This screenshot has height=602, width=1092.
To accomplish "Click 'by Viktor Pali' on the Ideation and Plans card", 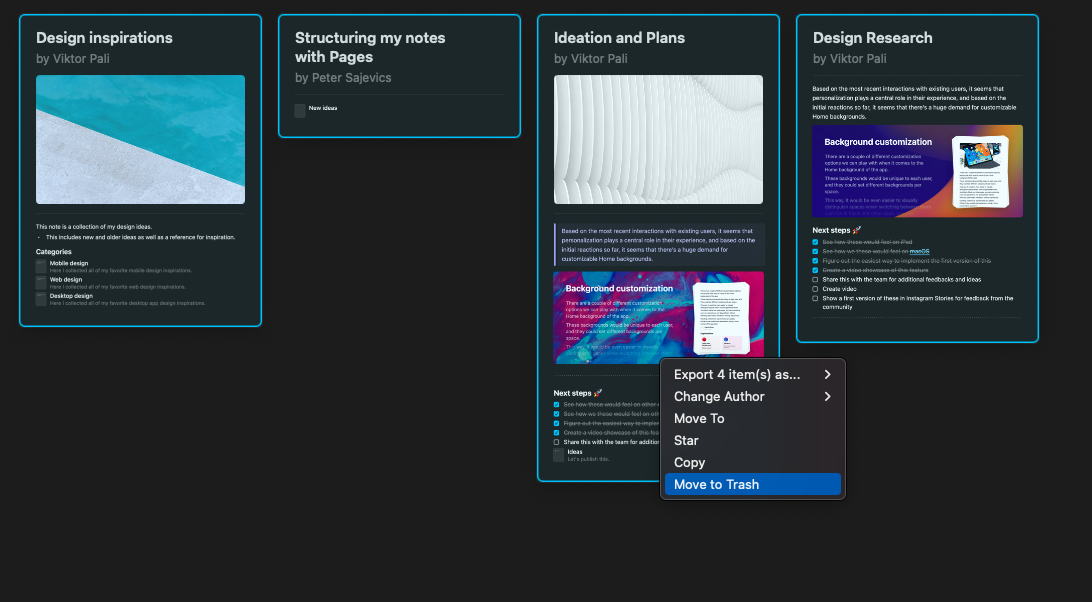I will tap(591, 59).
